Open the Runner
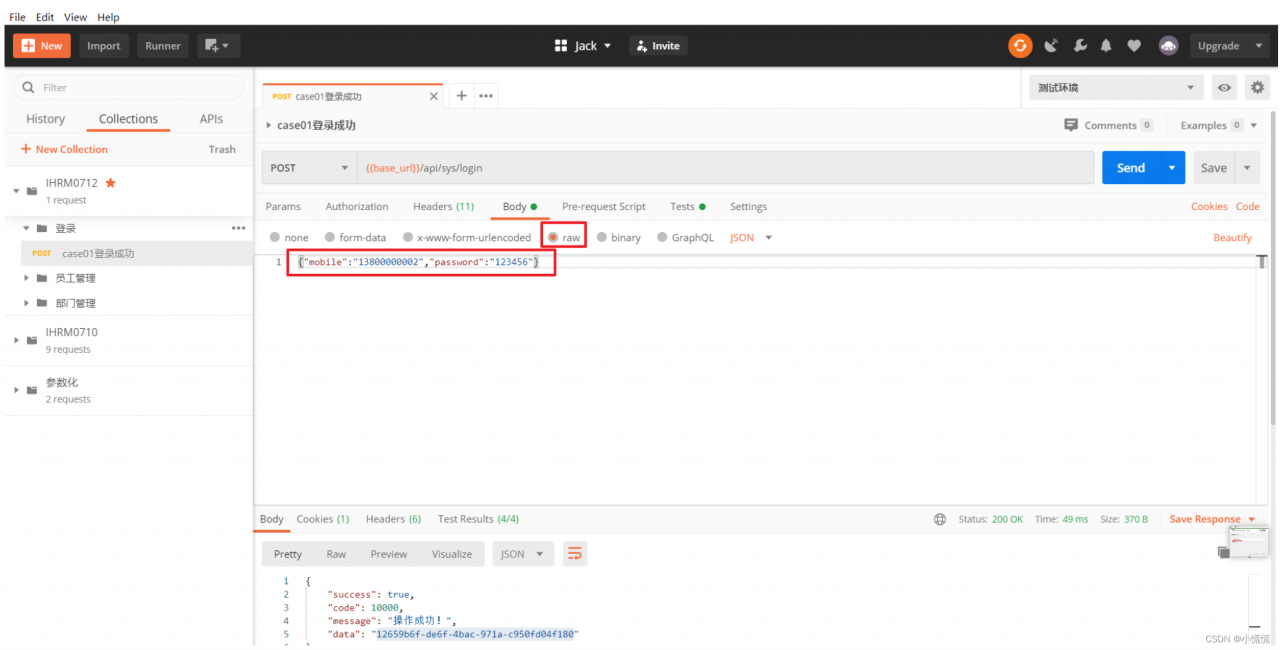The image size is (1280, 650). [x=163, y=45]
